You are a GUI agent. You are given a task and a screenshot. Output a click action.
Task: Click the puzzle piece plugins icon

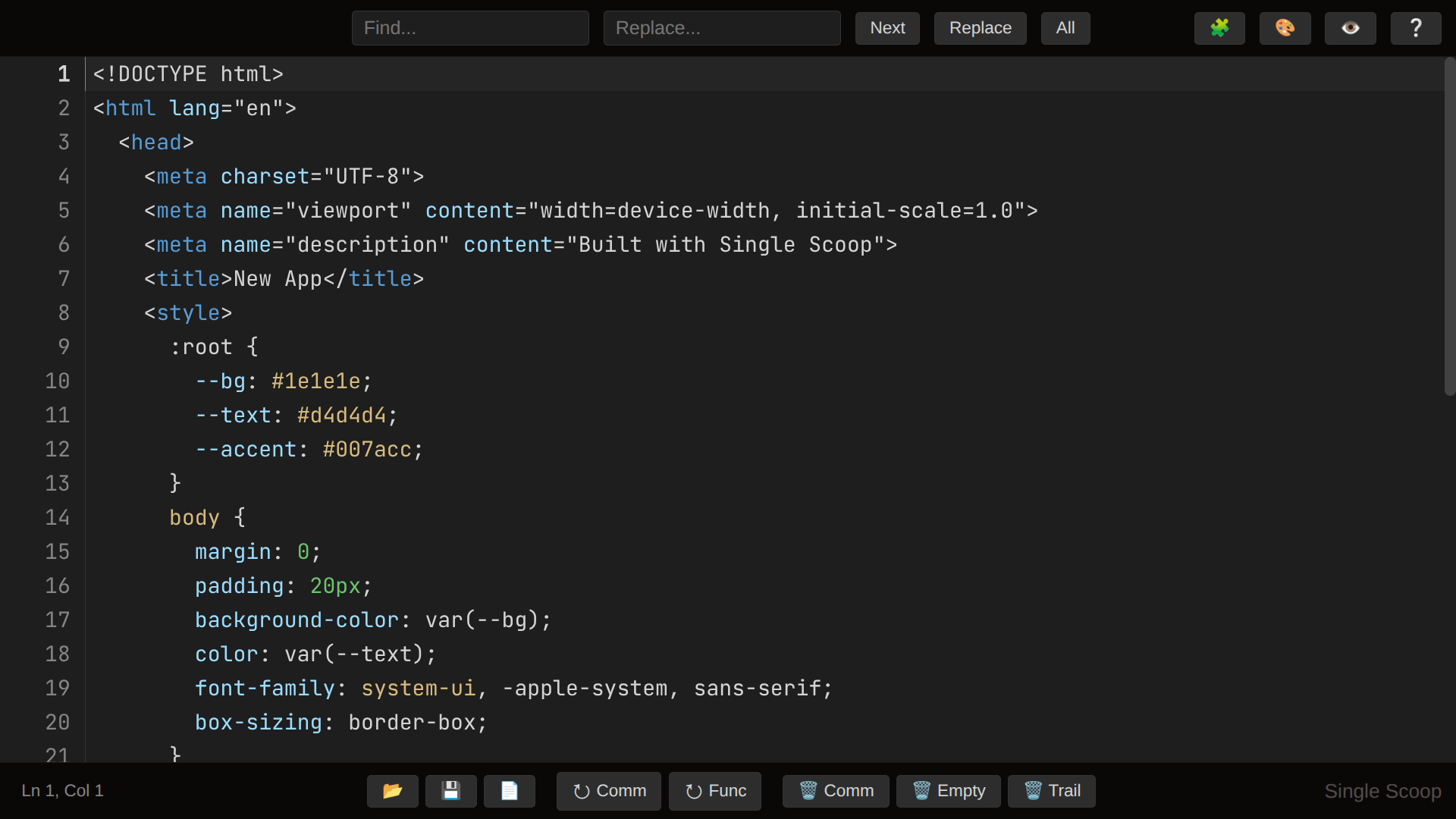[x=1219, y=28]
